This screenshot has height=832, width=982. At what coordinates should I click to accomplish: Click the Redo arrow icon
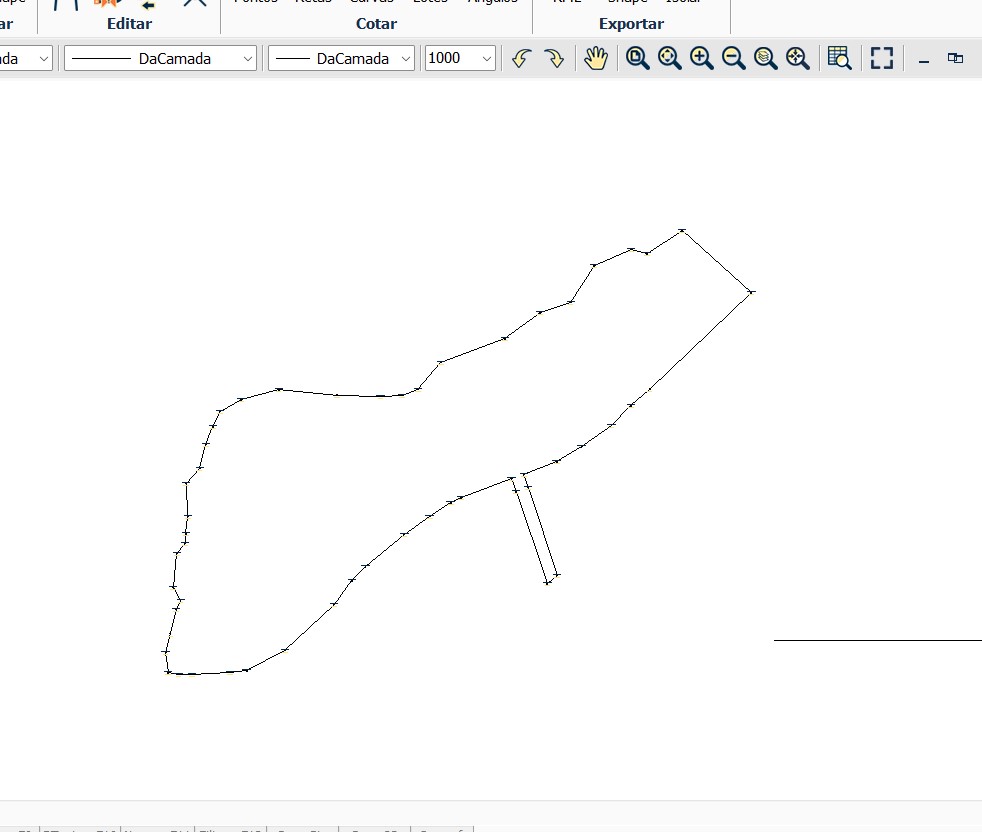[554, 58]
